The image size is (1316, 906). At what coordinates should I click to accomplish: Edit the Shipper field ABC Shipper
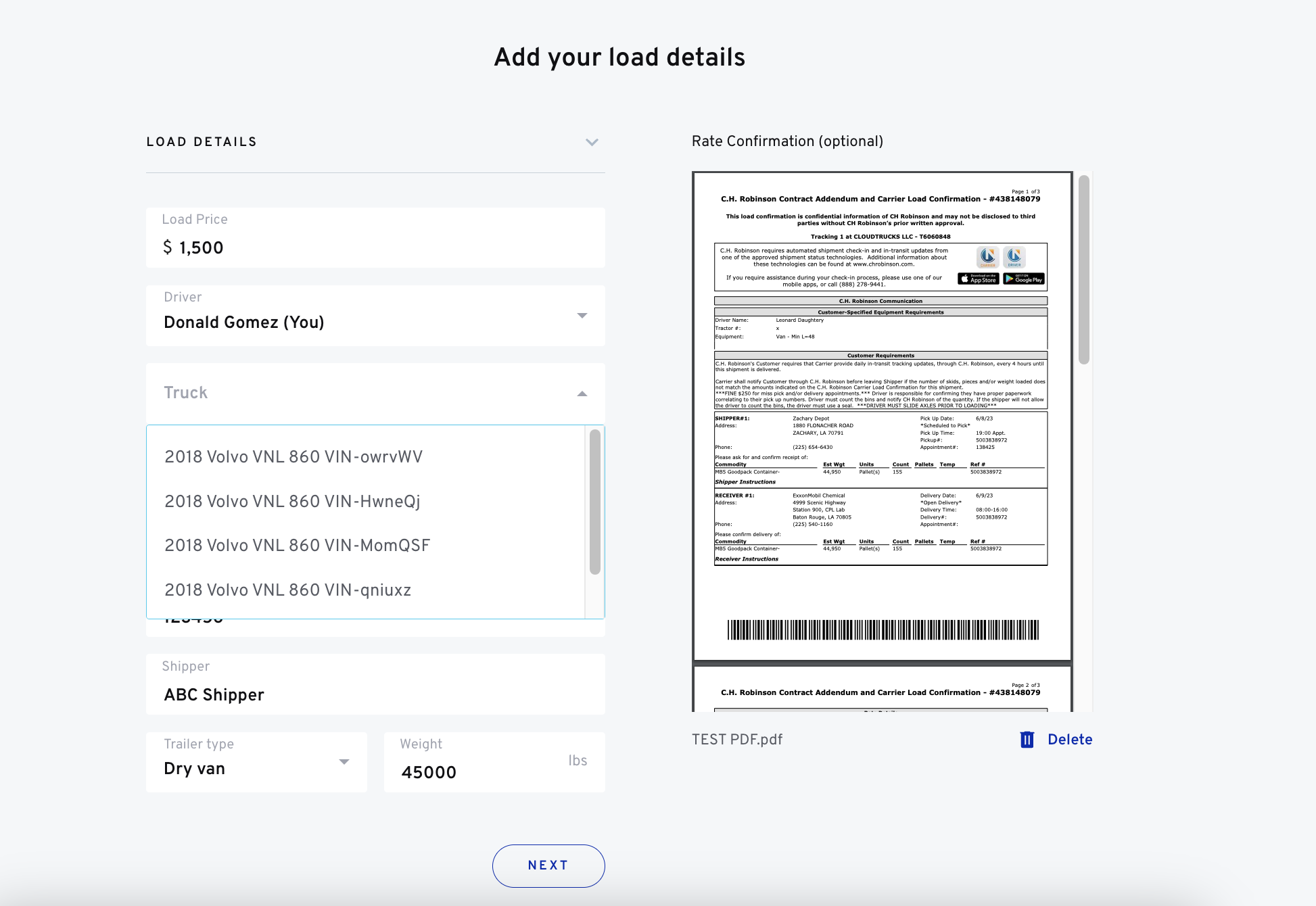pos(375,684)
